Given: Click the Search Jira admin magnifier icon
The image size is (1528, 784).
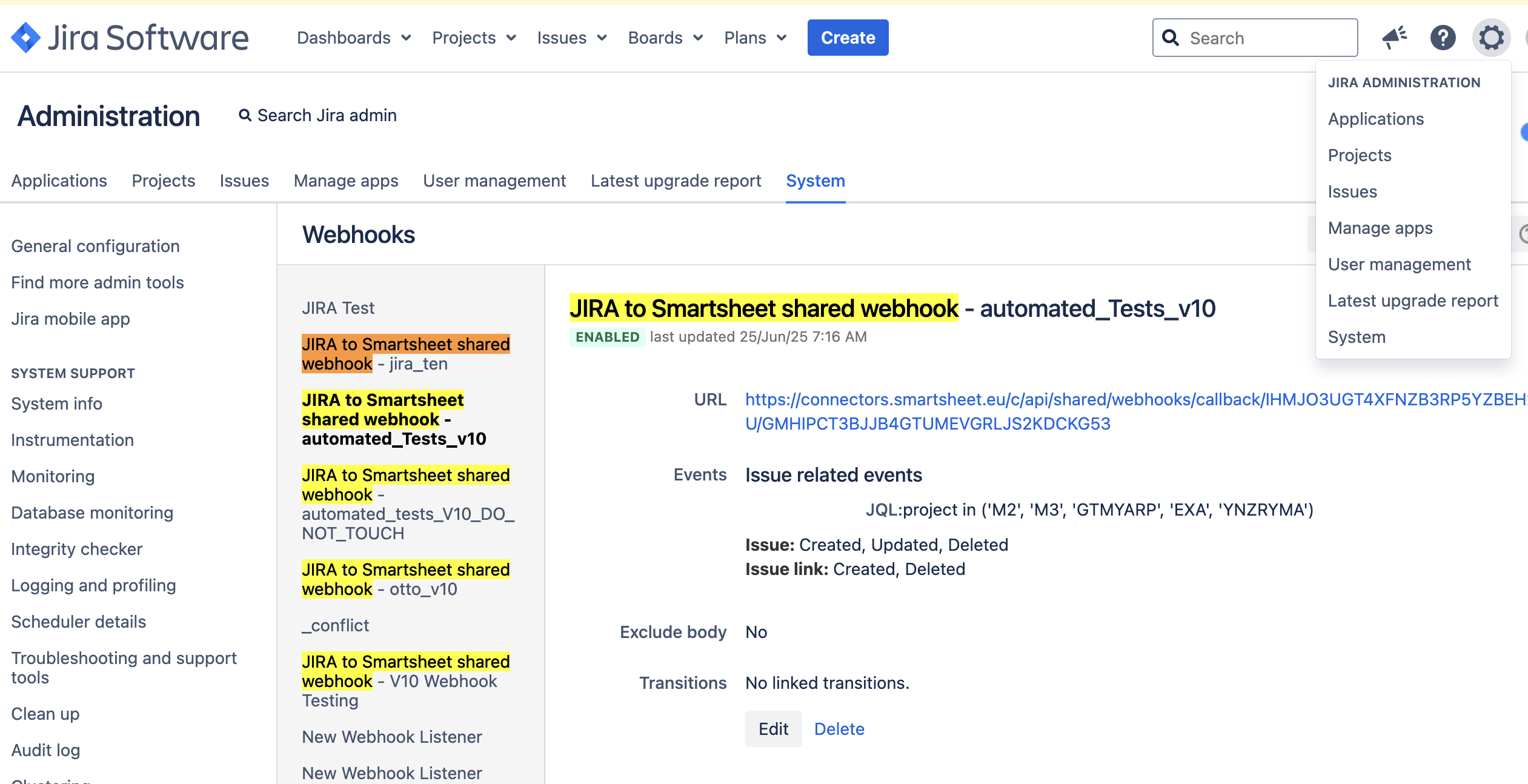Looking at the screenshot, I should point(245,115).
